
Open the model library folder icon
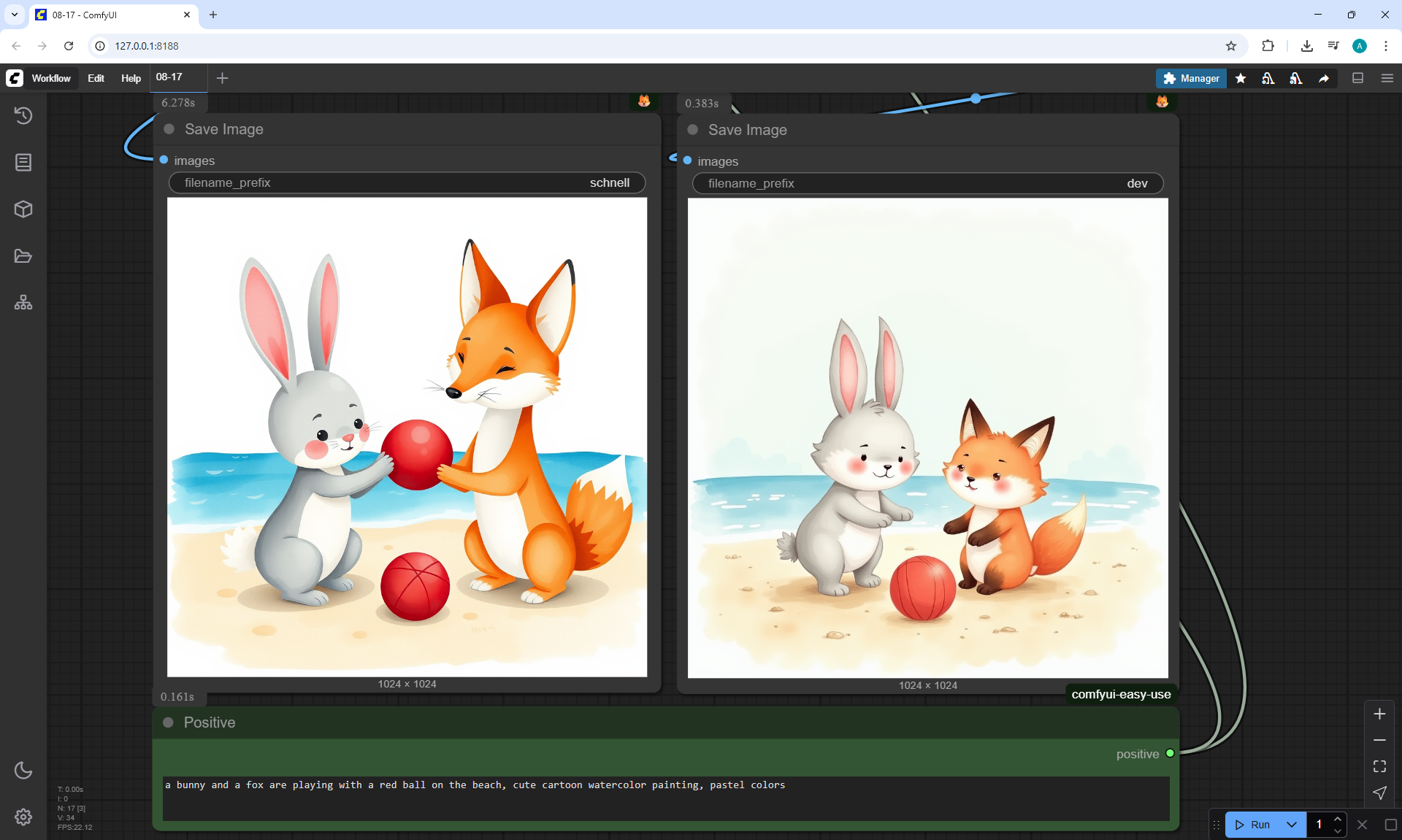point(23,256)
